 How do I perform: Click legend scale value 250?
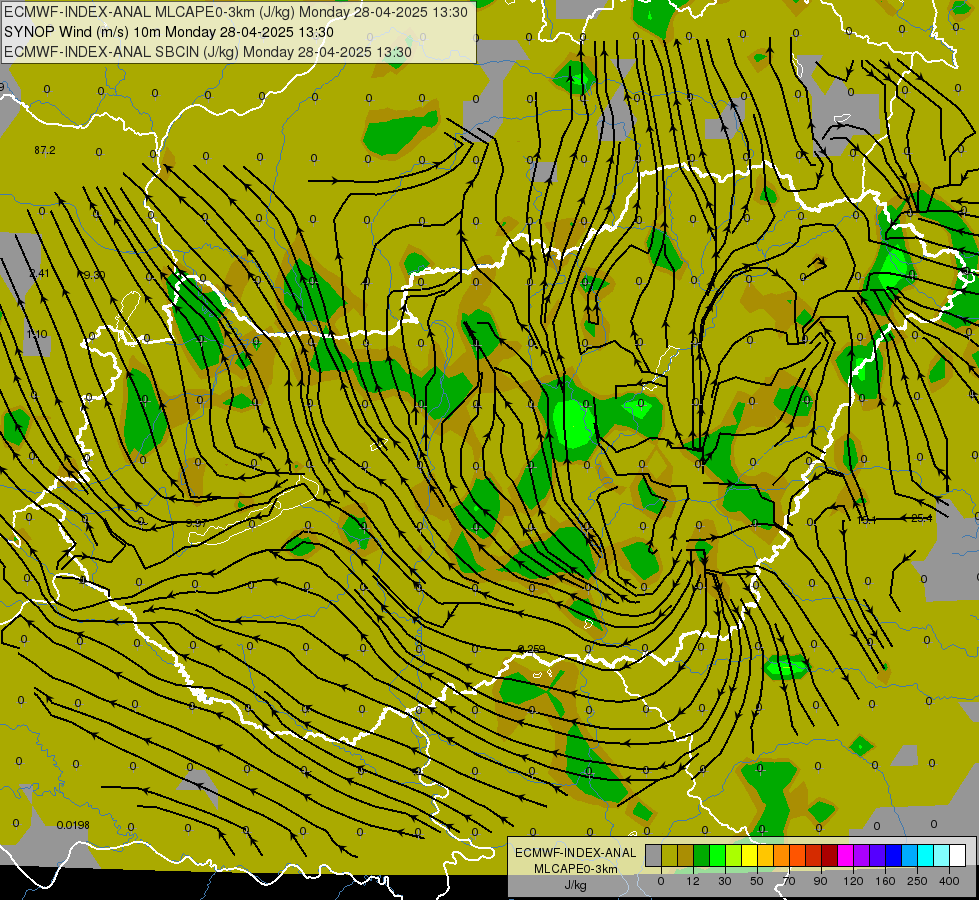(x=917, y=881)
